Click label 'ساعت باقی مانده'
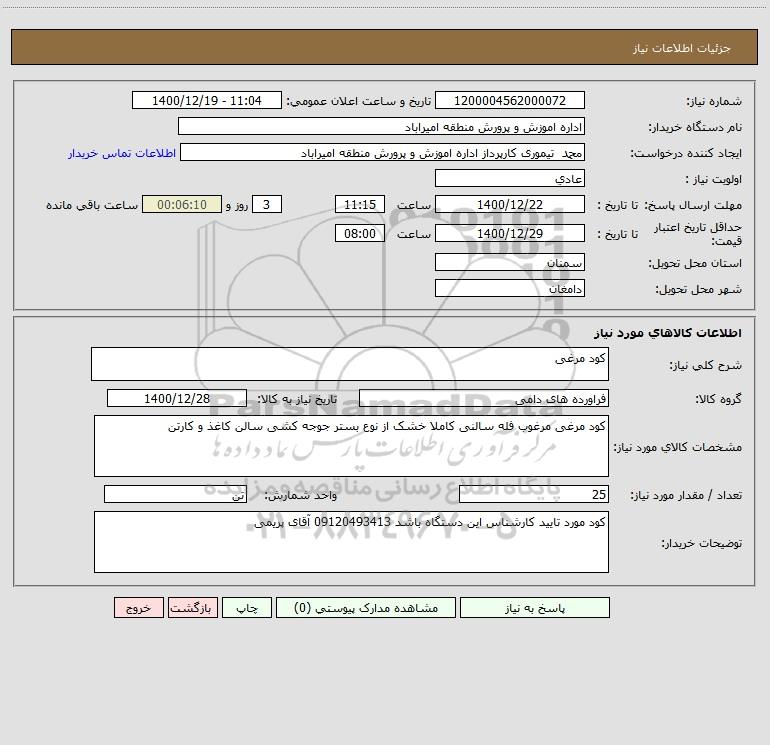The image size is (770, 745). pyautogui.click(x=92, y=205)
